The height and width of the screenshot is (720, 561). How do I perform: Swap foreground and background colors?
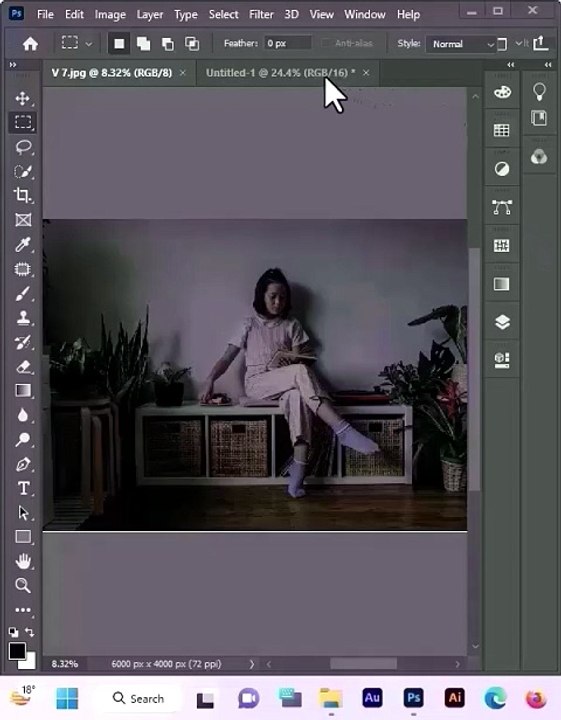coord(30,632)
